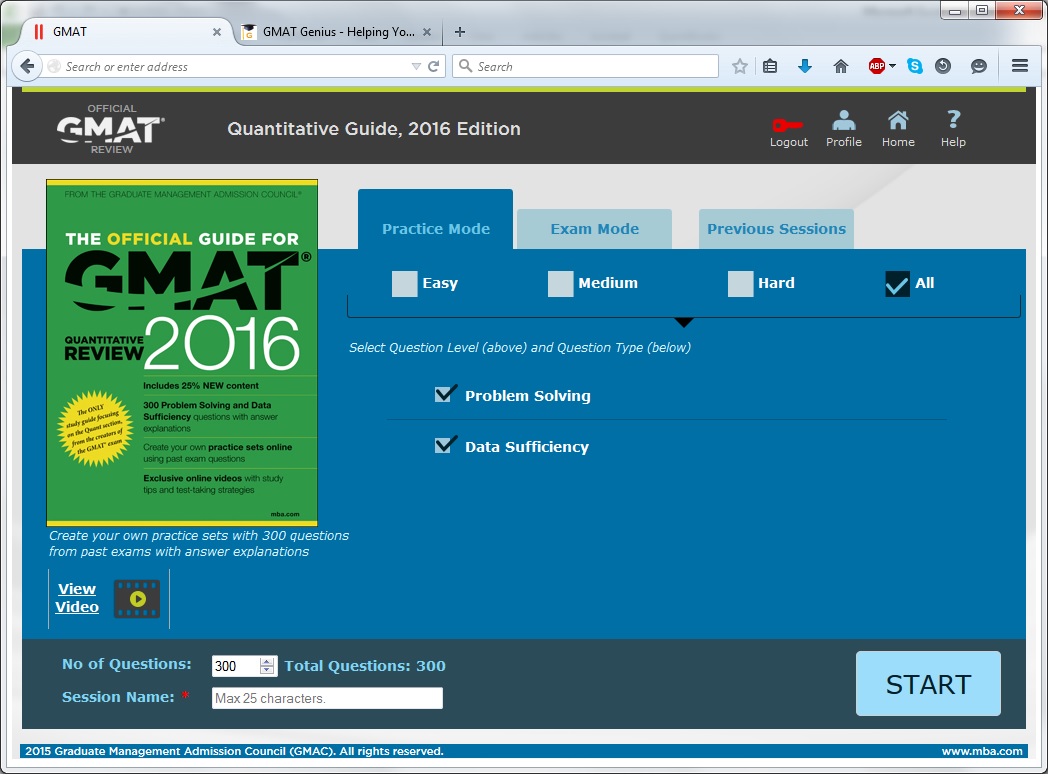Open the Profile icon in the header
The image size is (1048, 777).
coord(843,122)
